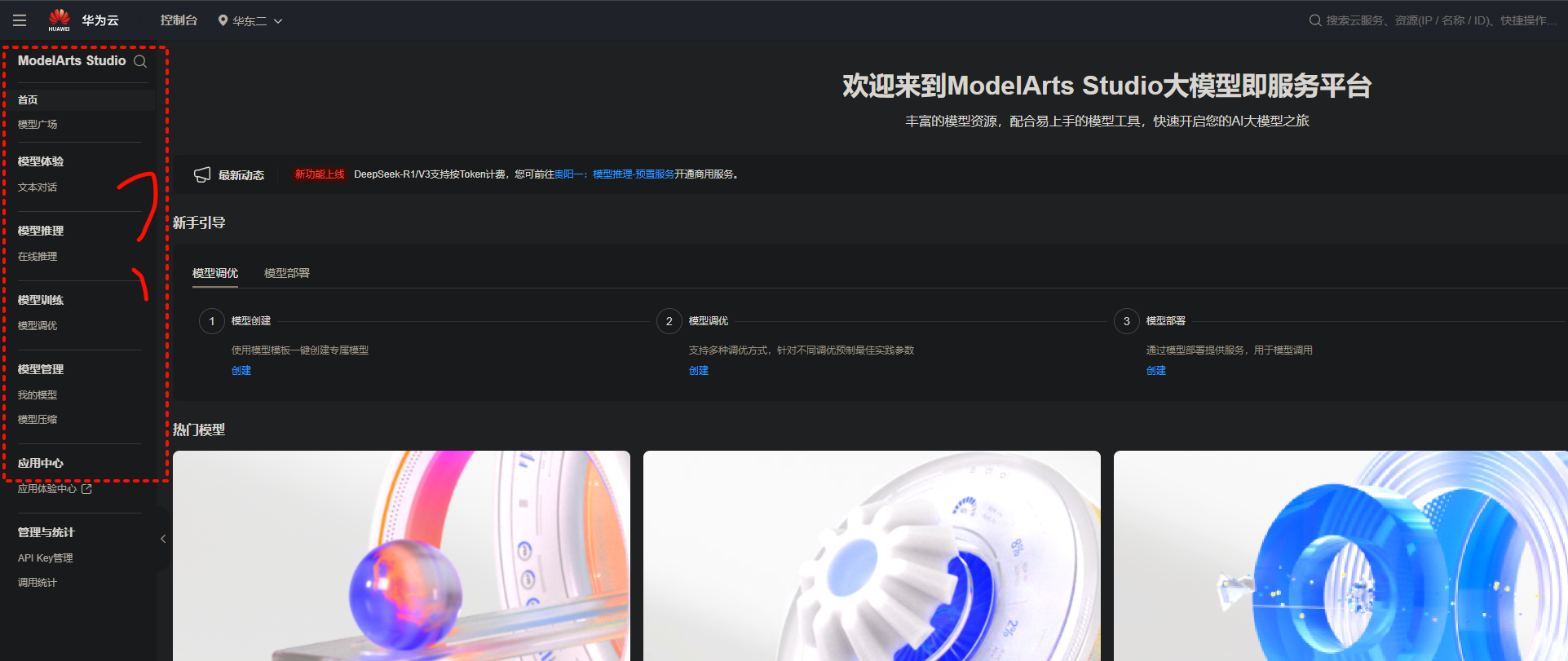Open the model card with the glass sphere

(x=401, y=556)
